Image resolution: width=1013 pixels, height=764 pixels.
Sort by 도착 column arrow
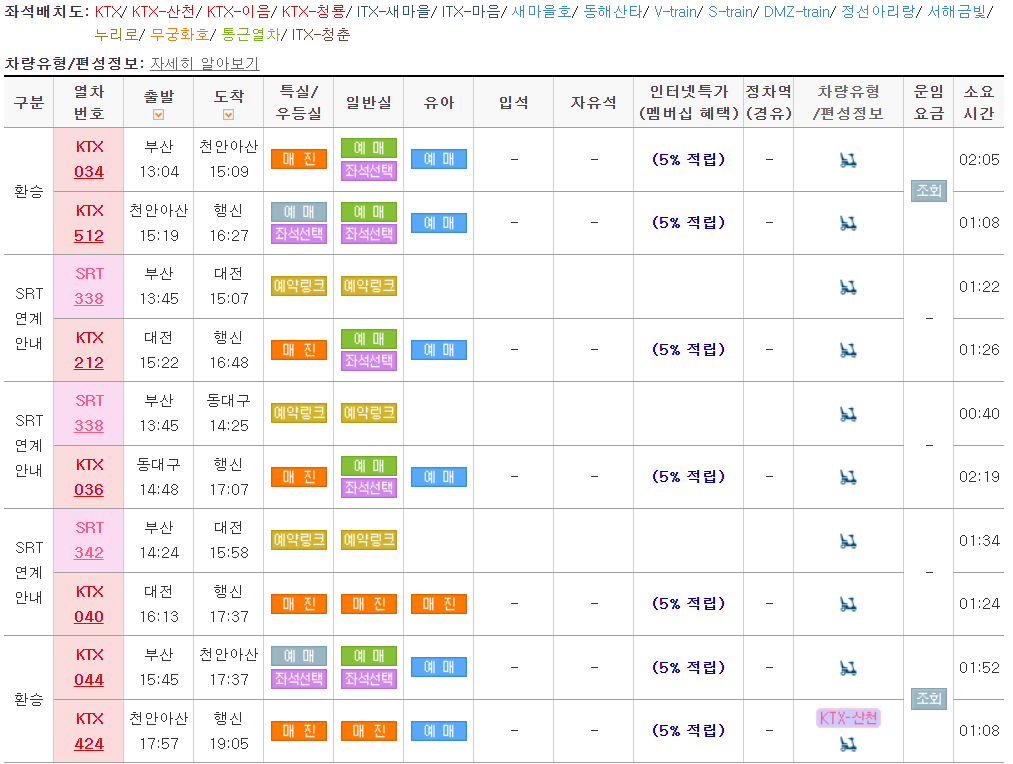tap(228, 114)
